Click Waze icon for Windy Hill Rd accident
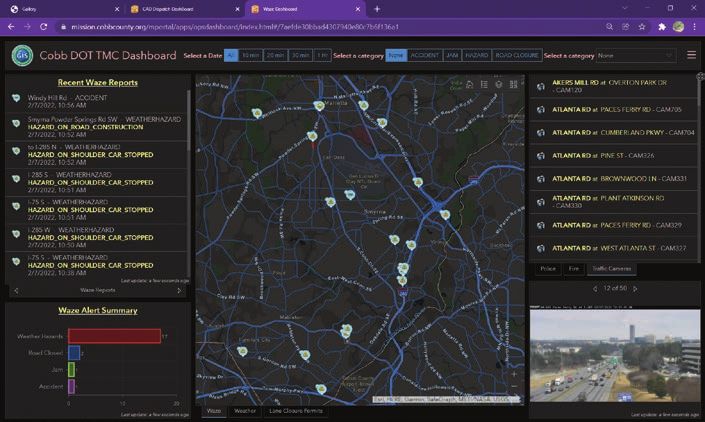Viewport: 705px width, 422px height. [x=16, y=98]
